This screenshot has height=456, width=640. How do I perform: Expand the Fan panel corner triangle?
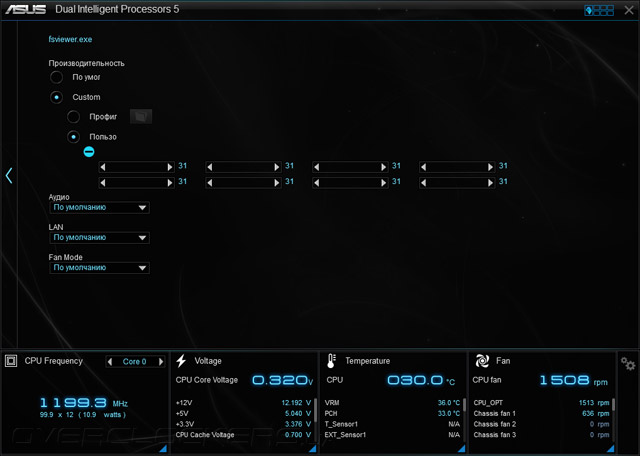tap(610, 449)
